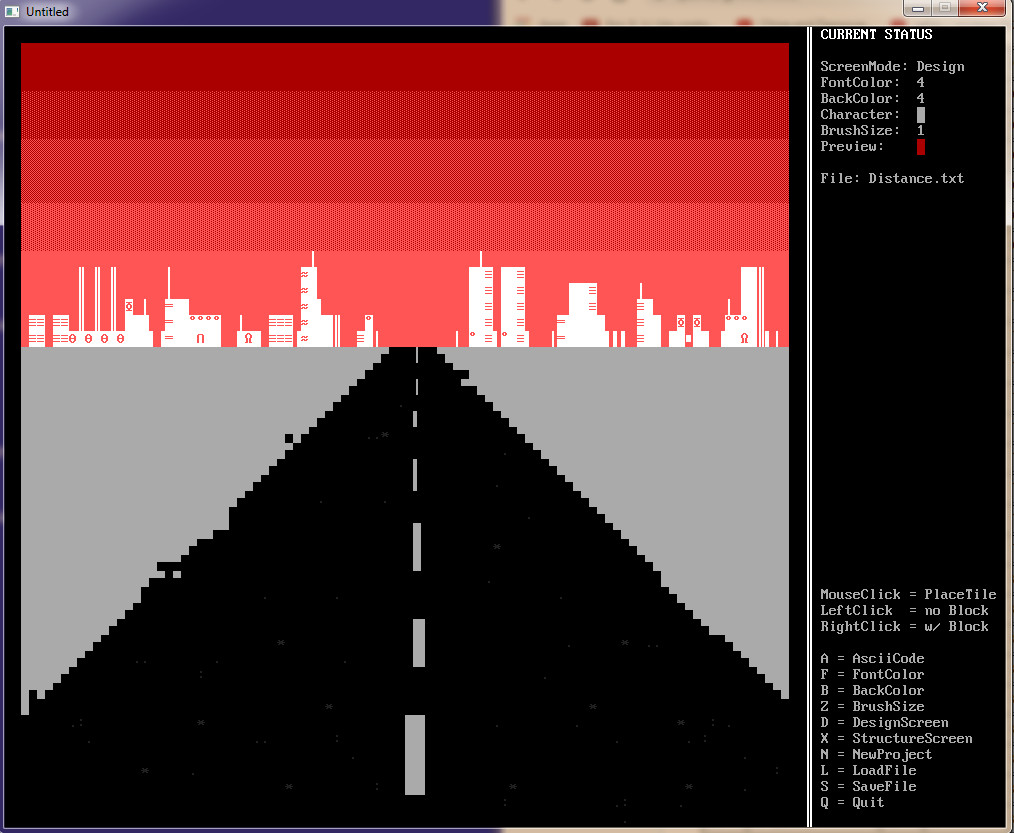This screenshot has height=833, width=1014.
Task: Click the 'A = AsciiCode' shortcut line
Action: coord(872,659)
